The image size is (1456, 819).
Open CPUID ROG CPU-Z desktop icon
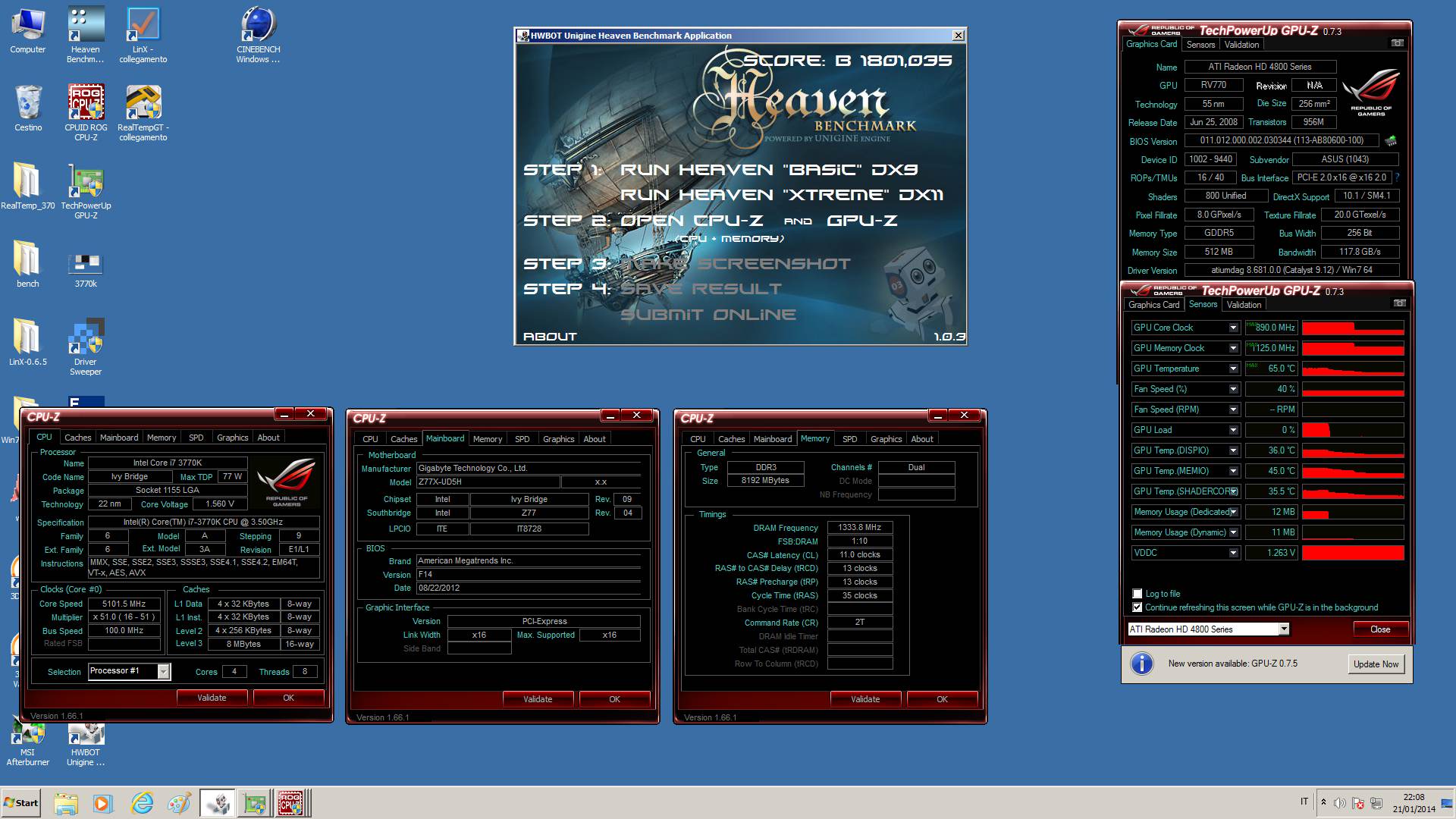pos(86,113)
